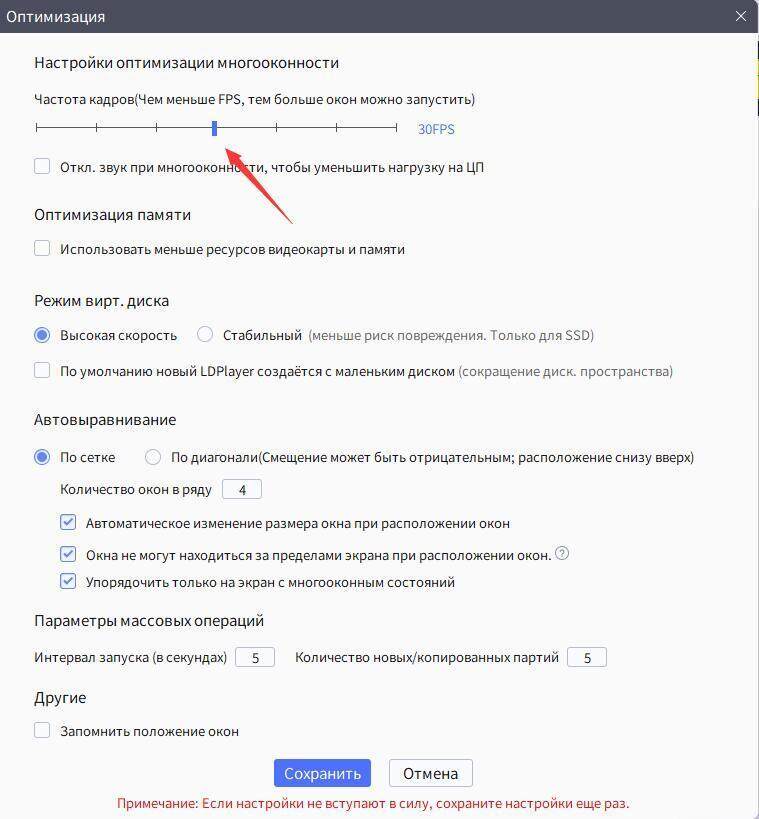Uncheck automatic window resize option

click(x=68, y=522)
